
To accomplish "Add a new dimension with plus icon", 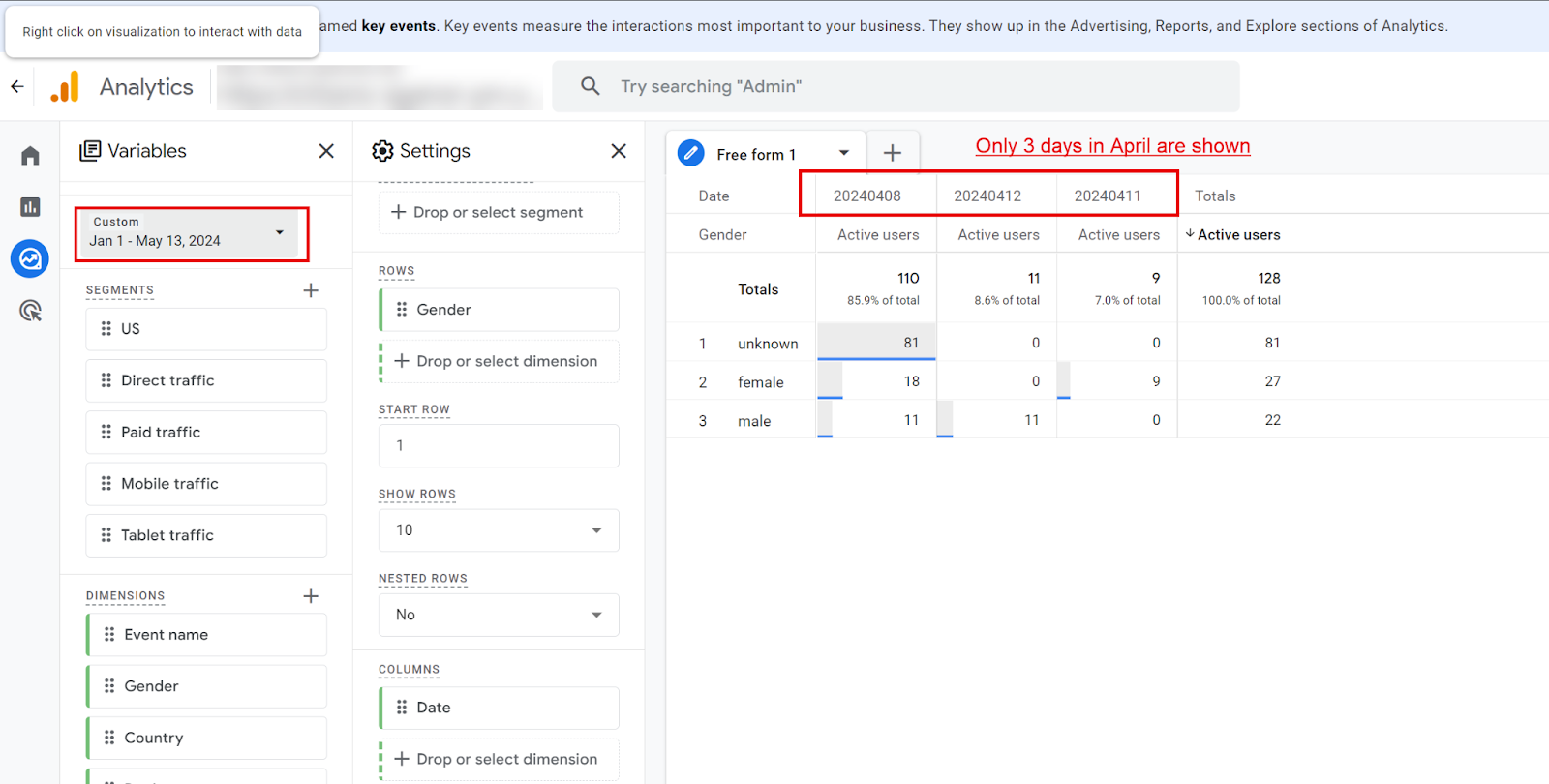I will pos(311,596).
